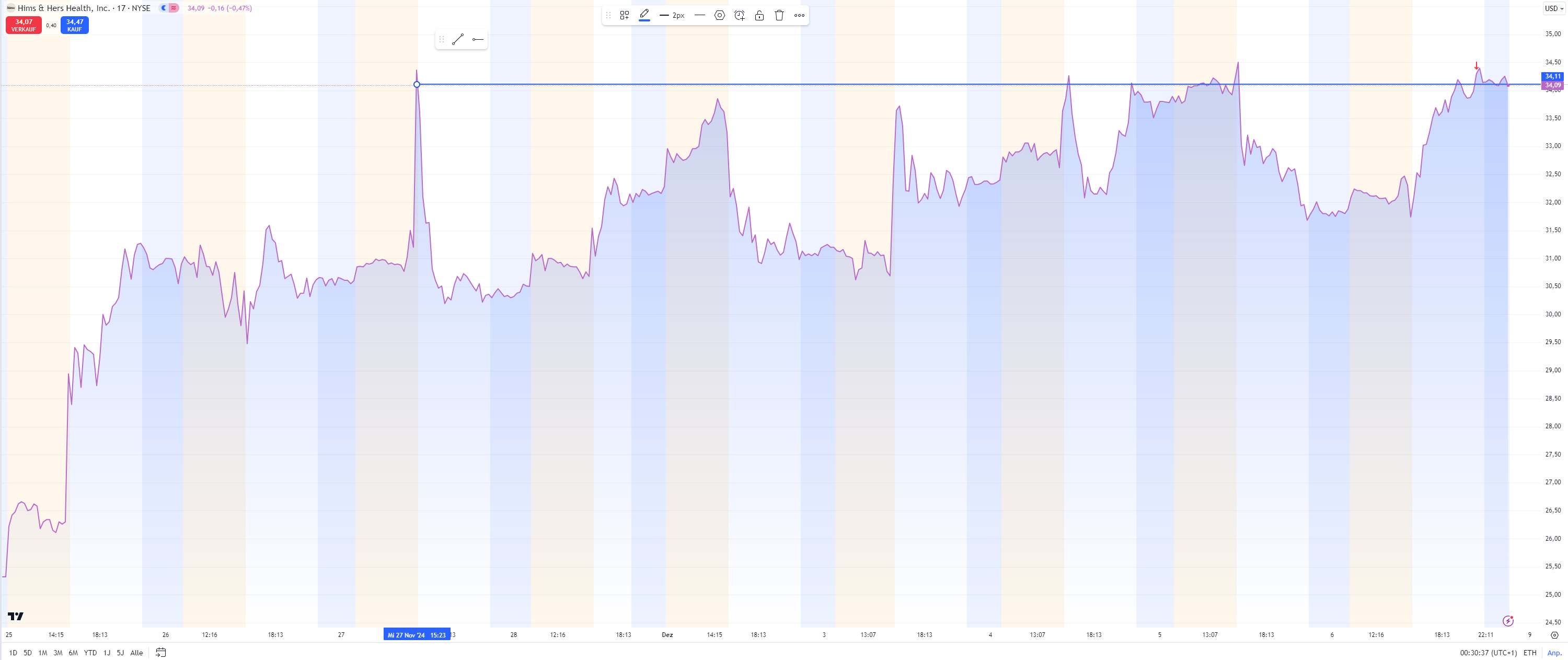1568x660 pixels.
Task: Click the drawing templates icon in floating toolbar
Action: pos(624,15)
